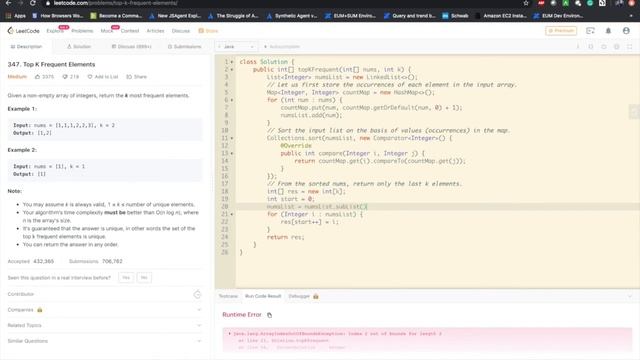Fold code at line 1 arrow
This screenshot has width=640, height=360.
[232, 62]
